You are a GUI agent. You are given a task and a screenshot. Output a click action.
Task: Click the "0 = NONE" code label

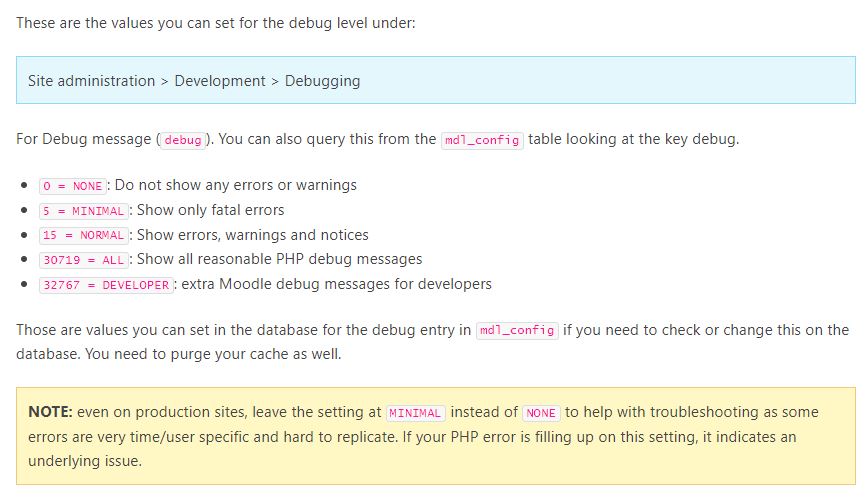click(x=73, y=186)
